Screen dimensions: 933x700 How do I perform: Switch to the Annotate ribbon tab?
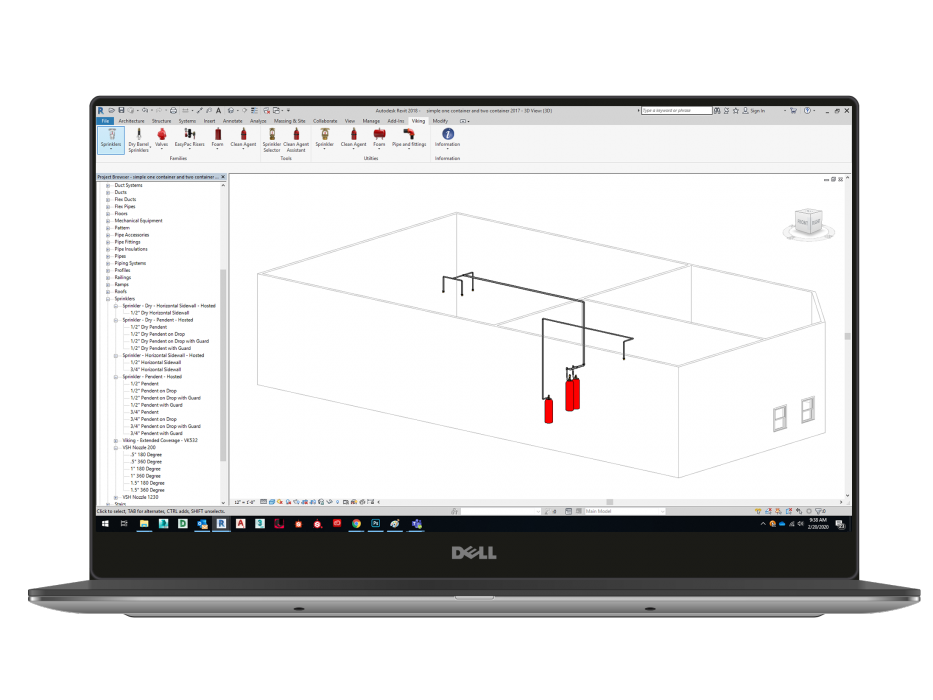[x=233, y=121]
